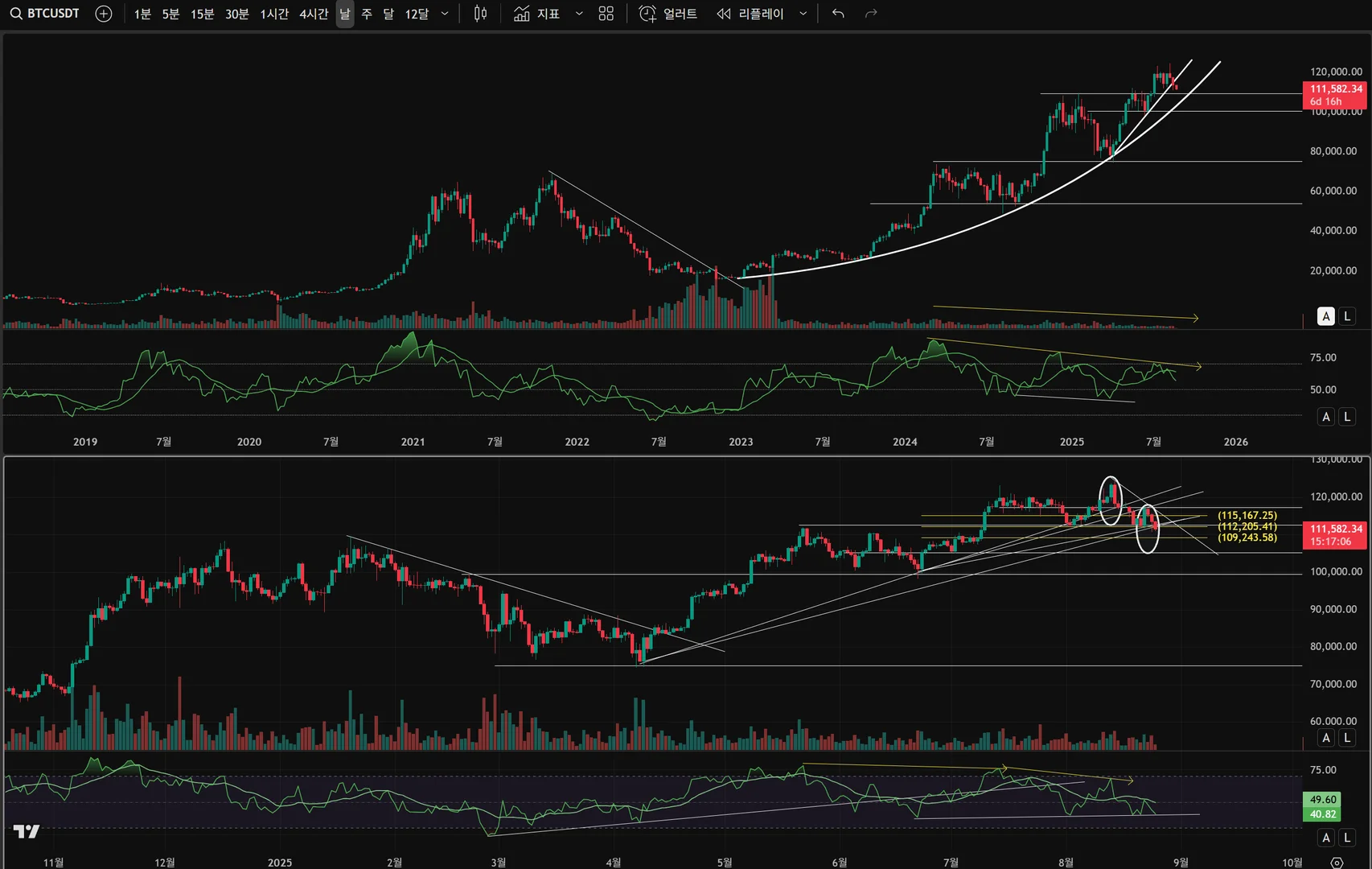Click the 70,000.00 level on lower price axis
The image size is (1372, 869).
[1333, 684]
